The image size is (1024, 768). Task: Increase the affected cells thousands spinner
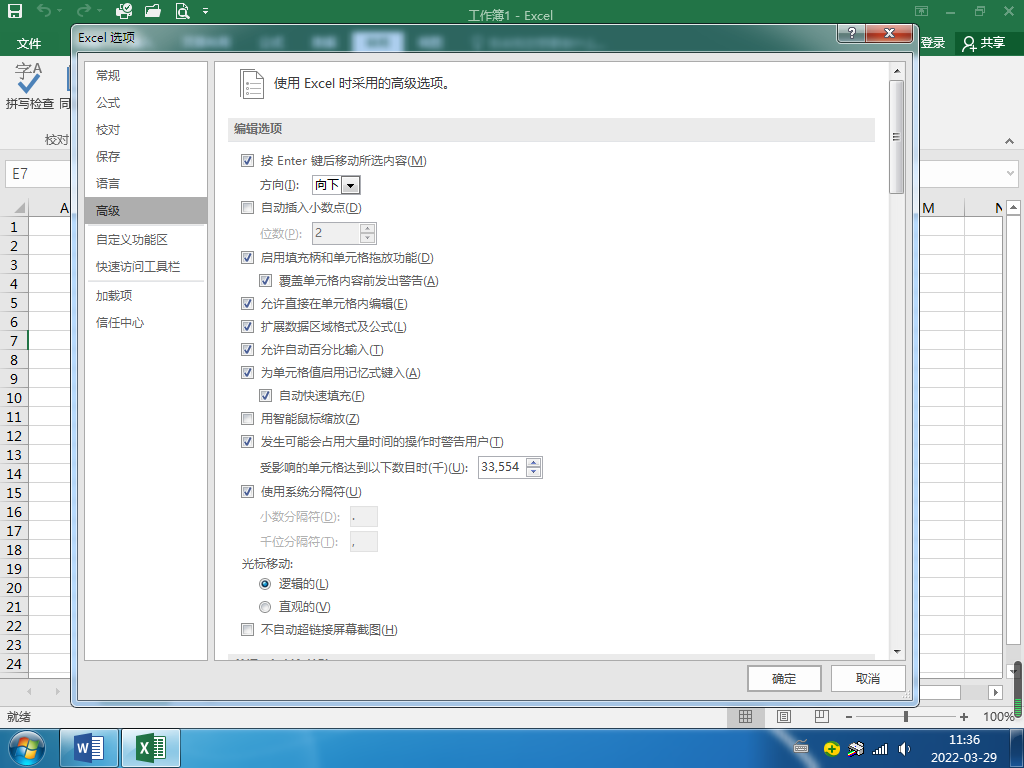click(x=534, y=463)
